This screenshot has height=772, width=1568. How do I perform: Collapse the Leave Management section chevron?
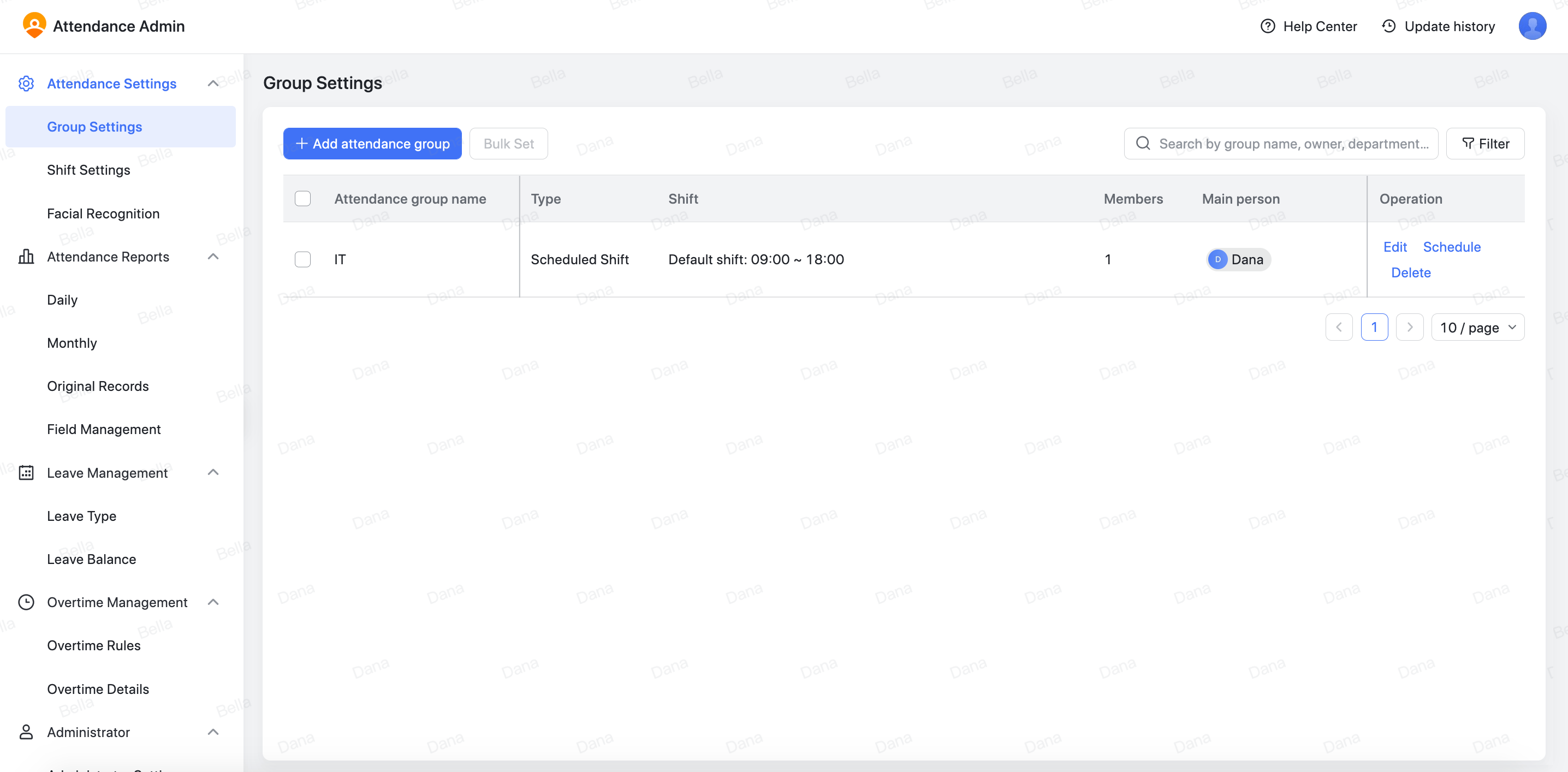click(213, 472)
